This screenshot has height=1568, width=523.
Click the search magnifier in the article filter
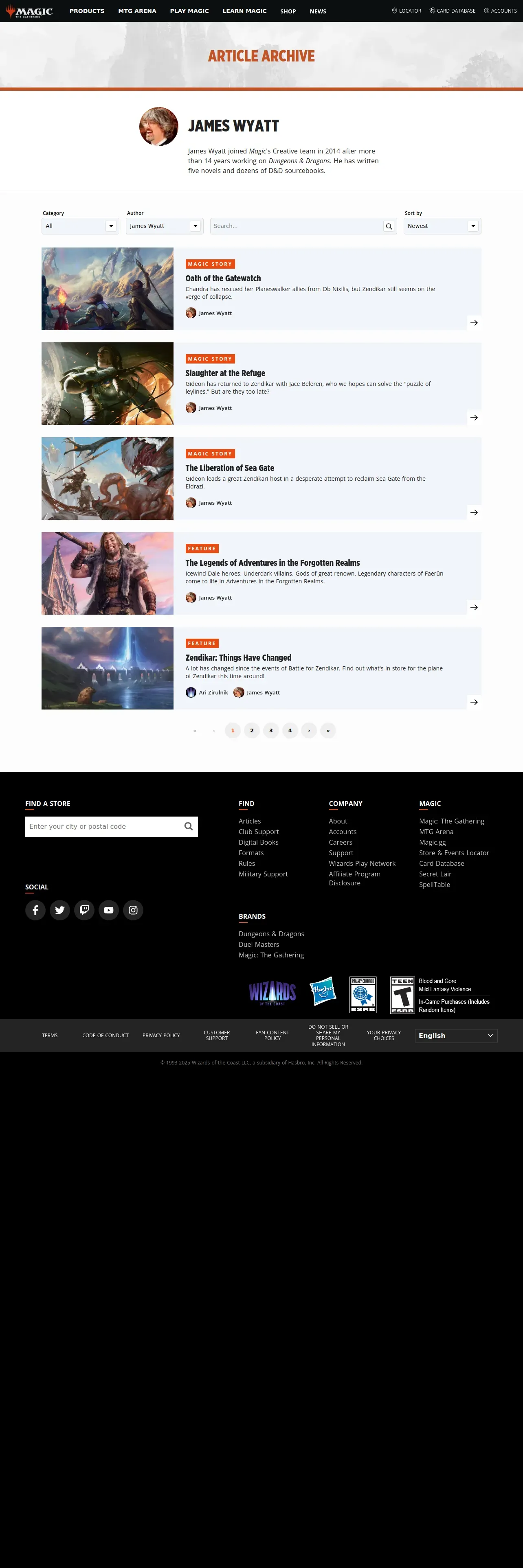pyautogui.click(x=389, y=226)
